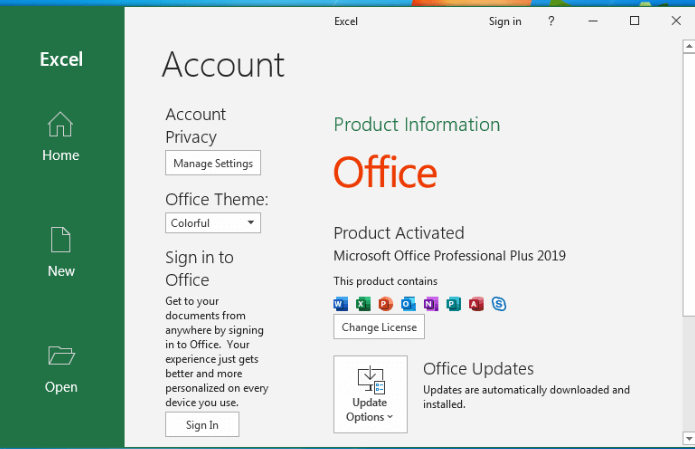Viewport: 695px width, 449px height.
Task: Click the Sign In button
Action: tap(202, 425)
